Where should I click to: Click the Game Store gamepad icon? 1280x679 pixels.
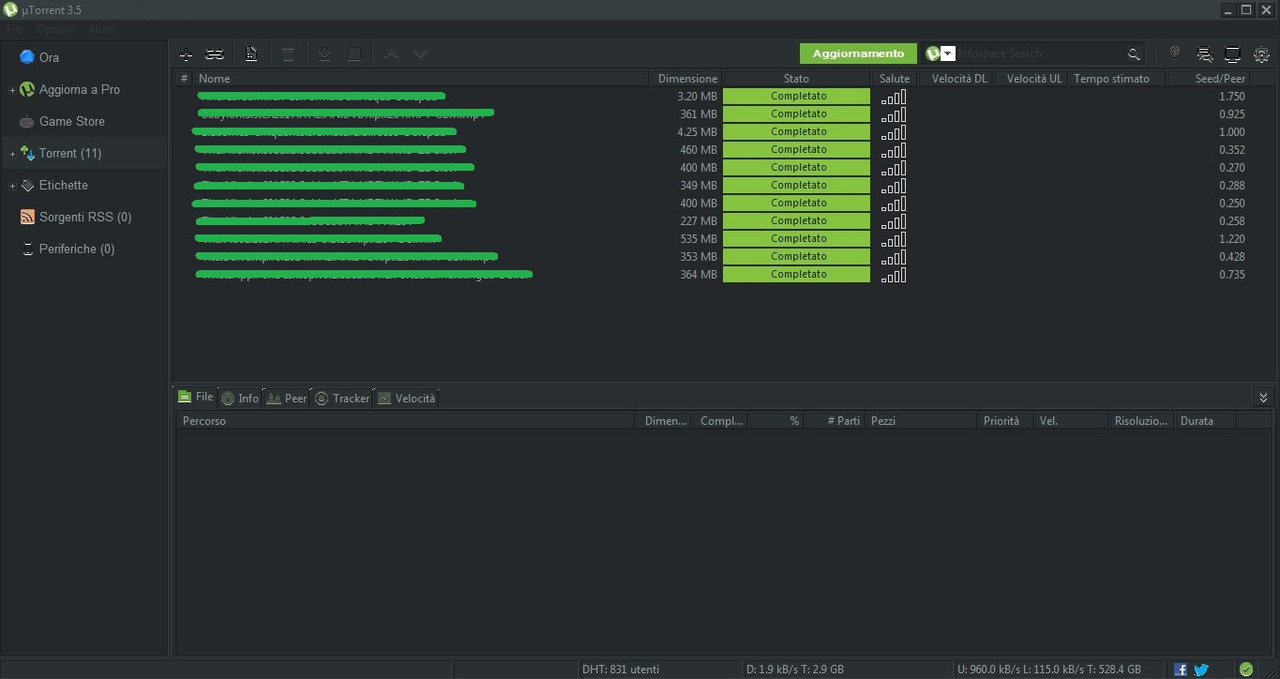[27, 122]
